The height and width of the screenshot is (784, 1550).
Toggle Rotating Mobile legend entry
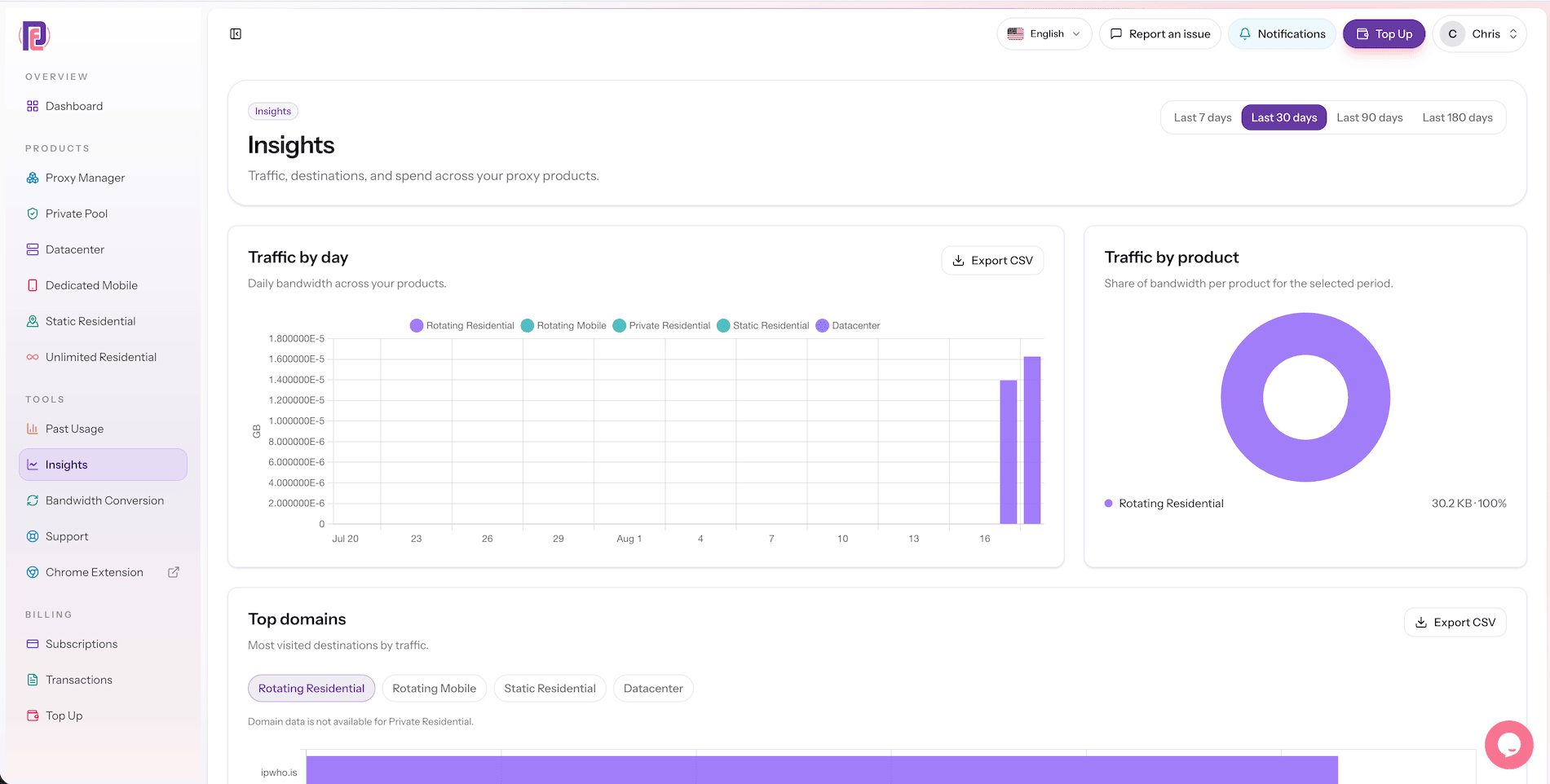[x=563, y=325]
